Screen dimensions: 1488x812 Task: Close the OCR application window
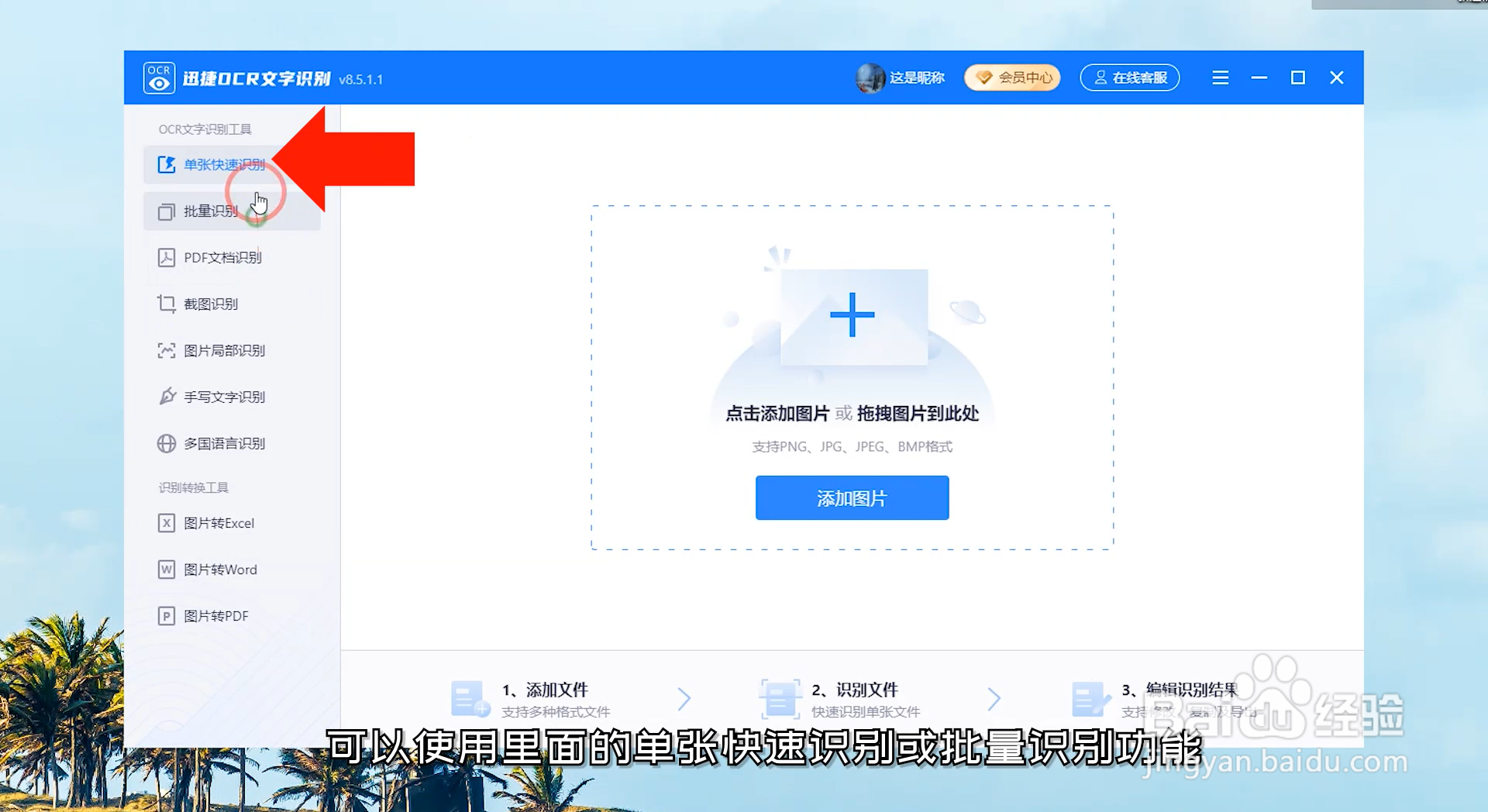tap(1337, 77)
